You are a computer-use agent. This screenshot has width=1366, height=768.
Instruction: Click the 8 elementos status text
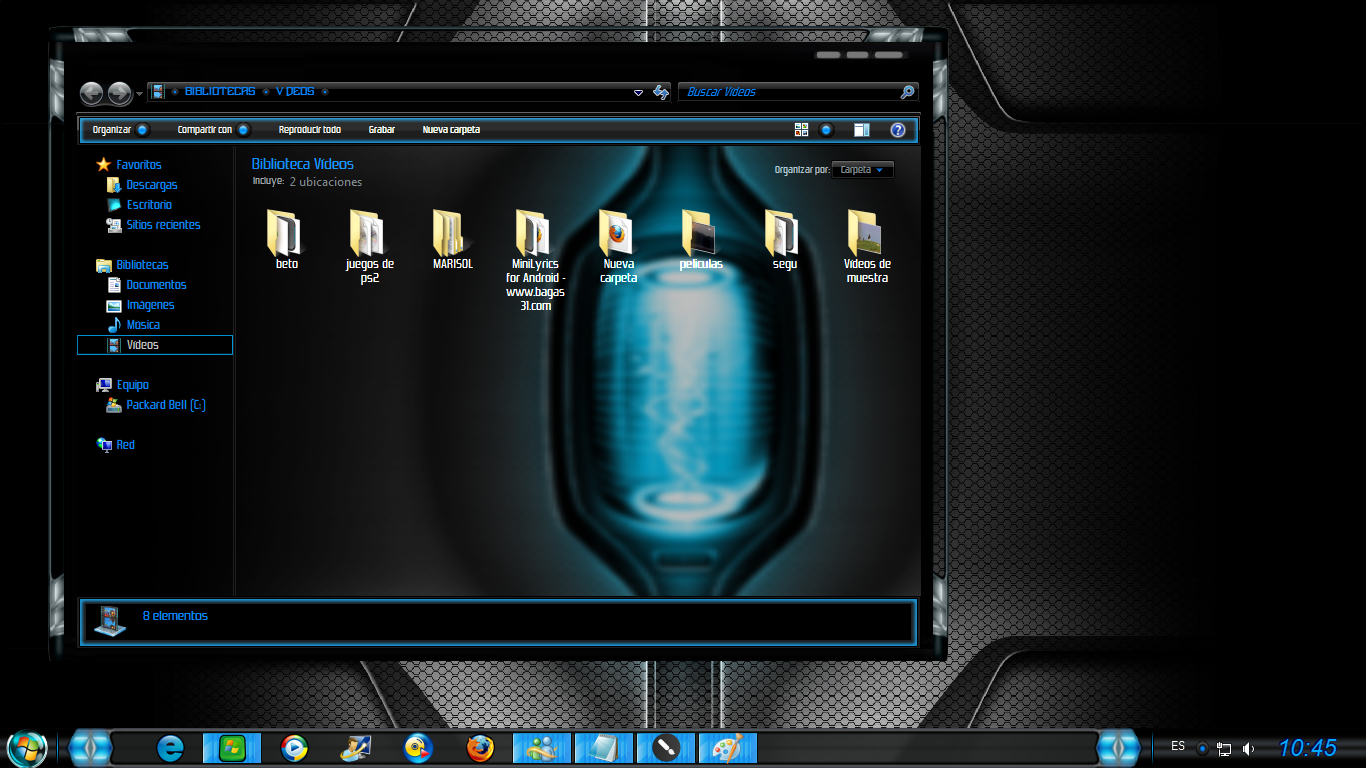click(175, 616)
